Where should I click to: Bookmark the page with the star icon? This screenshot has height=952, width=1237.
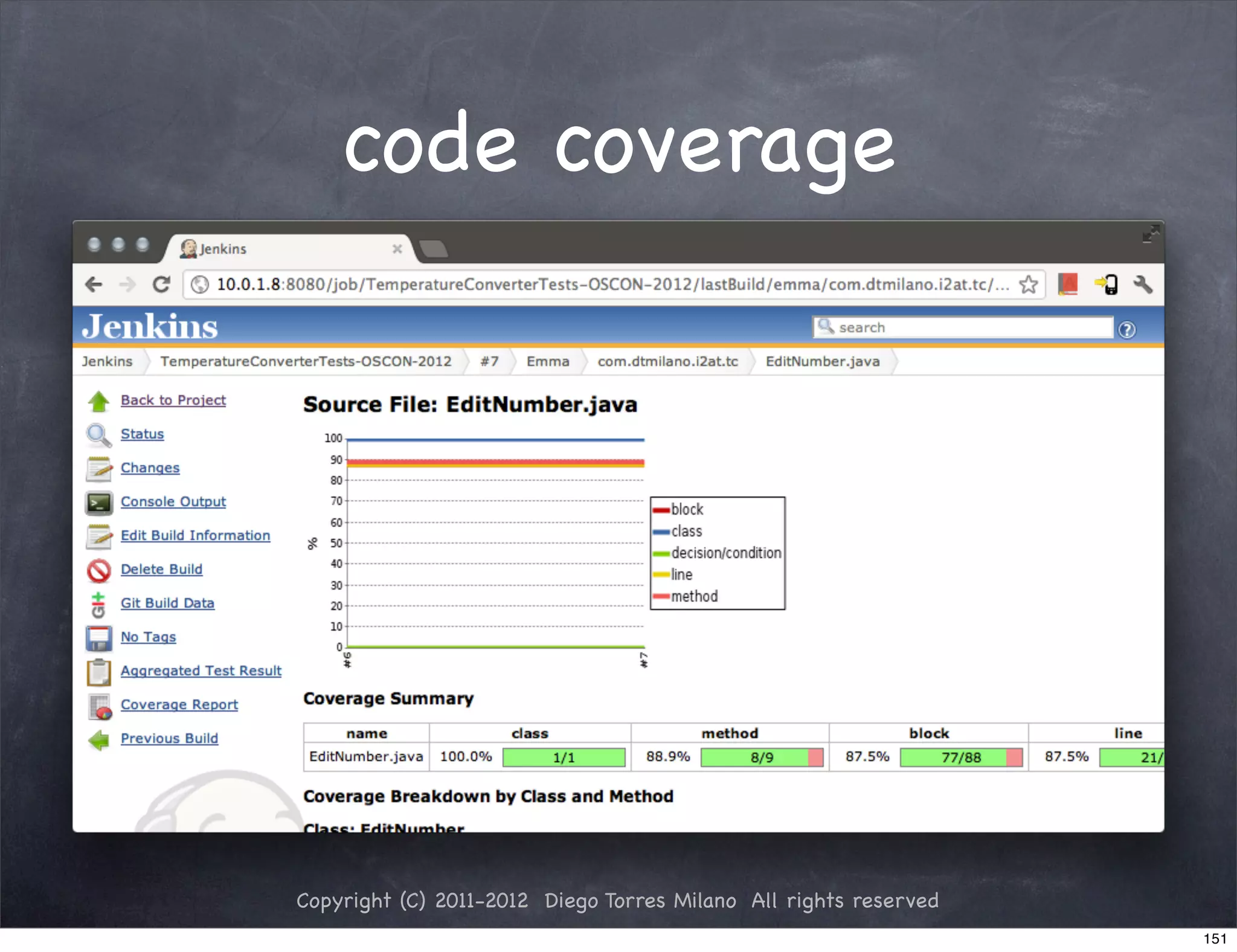pyautogui.click(x=1029, y=285)
